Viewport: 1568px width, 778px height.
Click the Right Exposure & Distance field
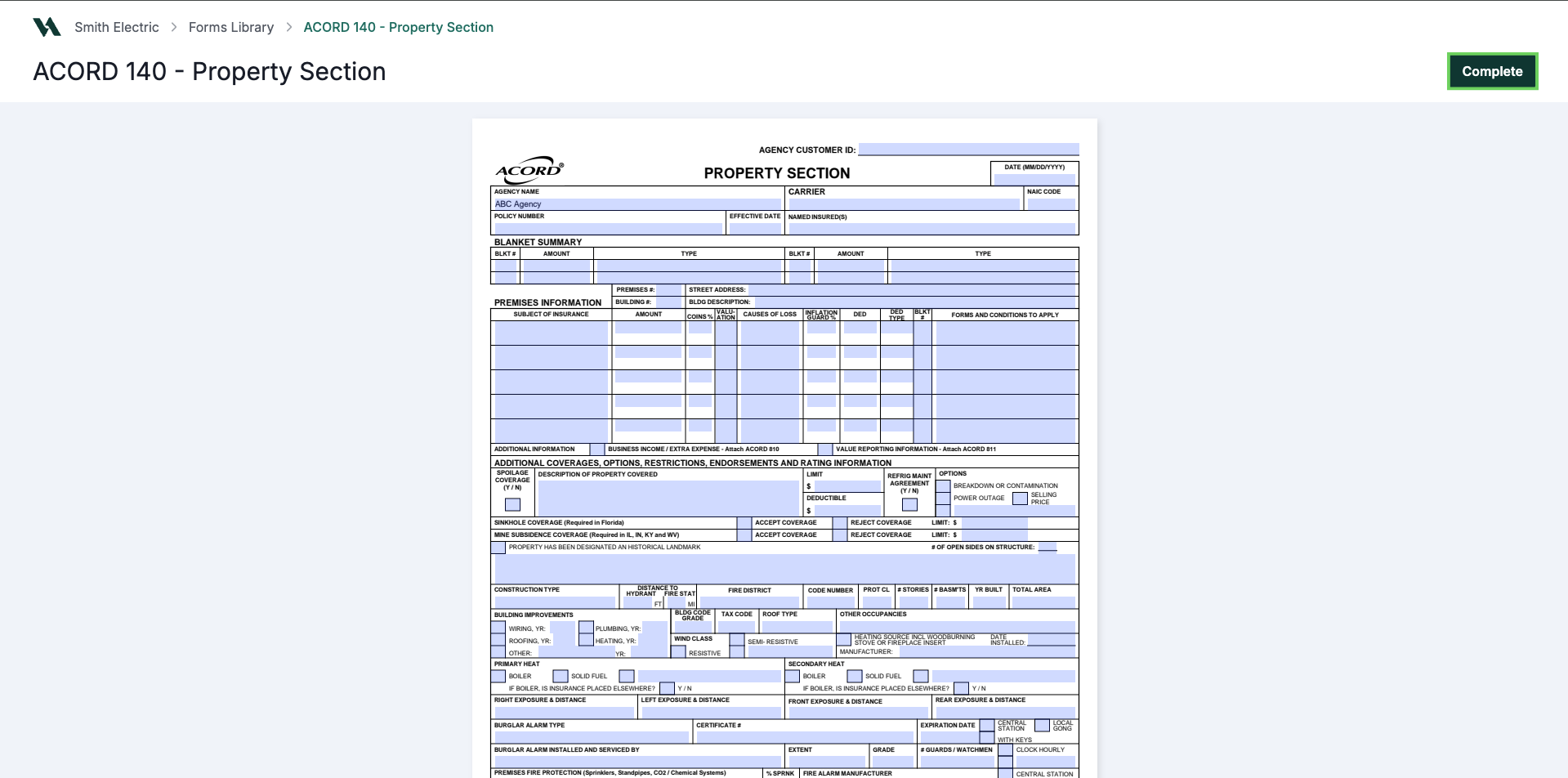[564, 713]
